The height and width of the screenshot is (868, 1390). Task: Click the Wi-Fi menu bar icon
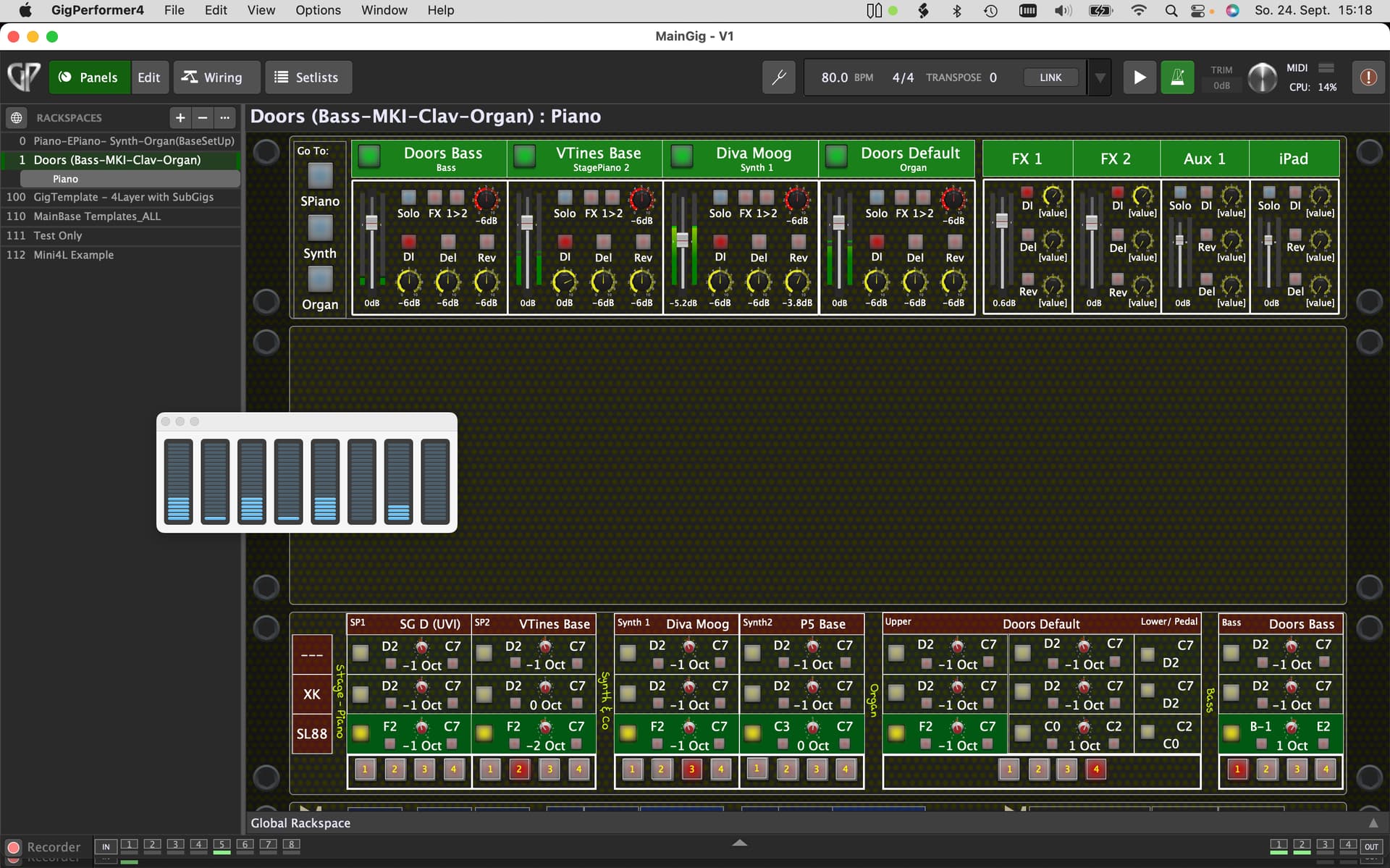[x=1138, y=10]
